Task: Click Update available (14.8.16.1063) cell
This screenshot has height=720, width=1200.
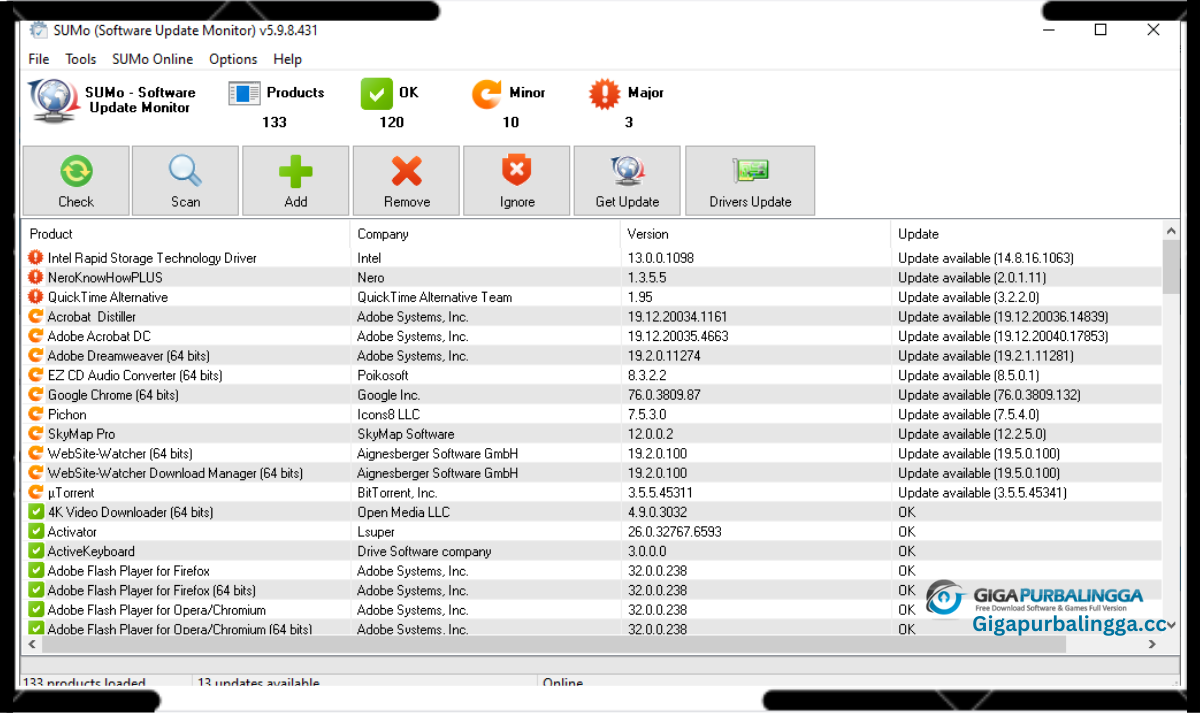Action: (x=986, y=258)
